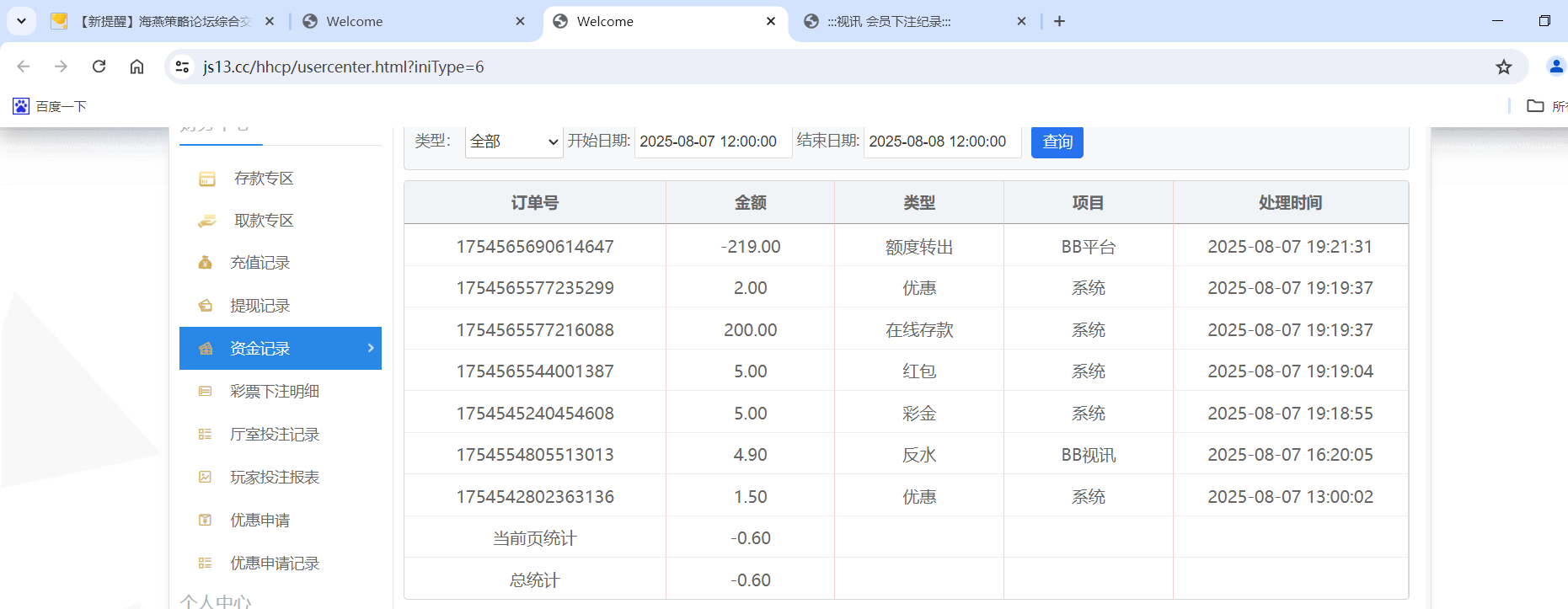Click the 优惠申请记录 list icon

point(205,564)
